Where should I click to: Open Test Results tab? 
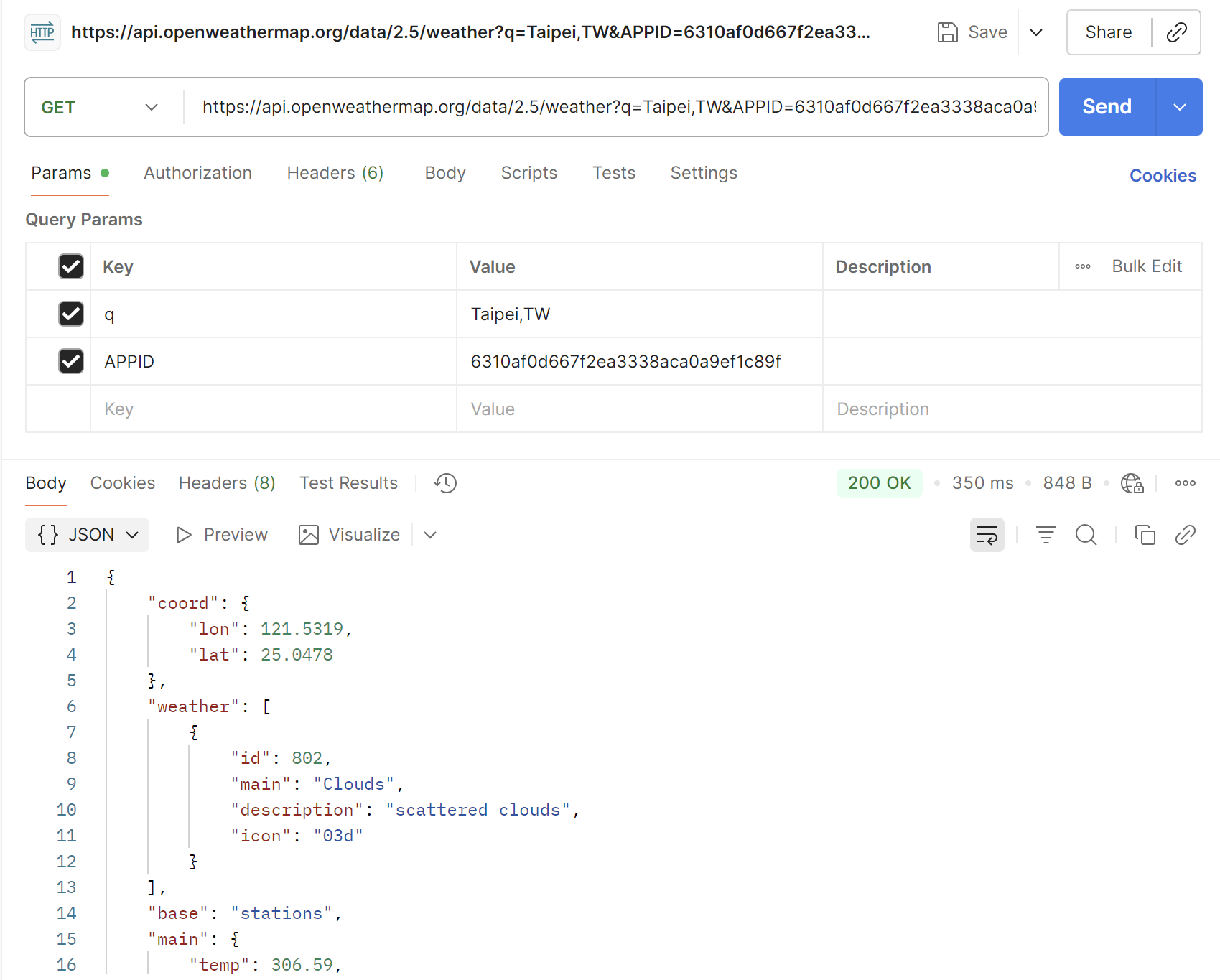[348, 483]
